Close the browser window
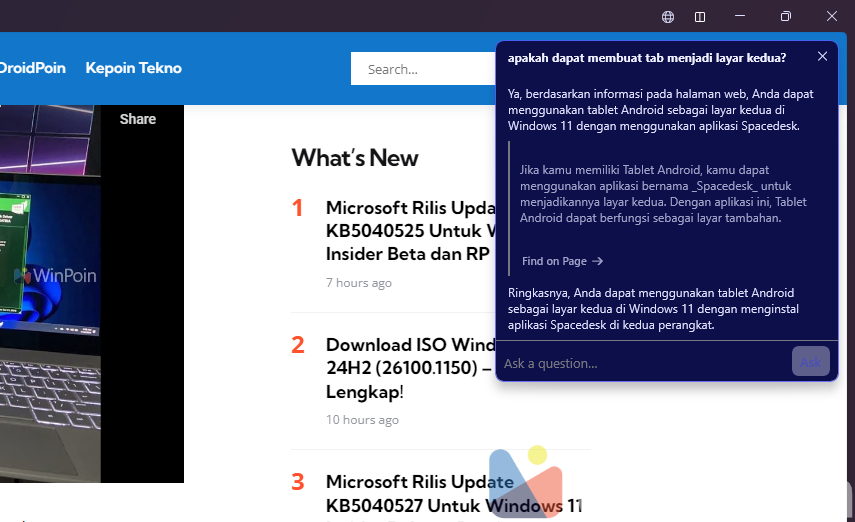The width and height of the screenshot is (855, 522). click(x=831, y=17)
